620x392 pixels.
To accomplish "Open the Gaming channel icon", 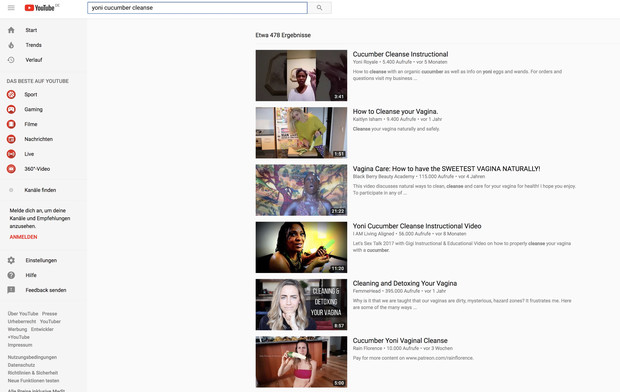I will (x=11, y=109).
